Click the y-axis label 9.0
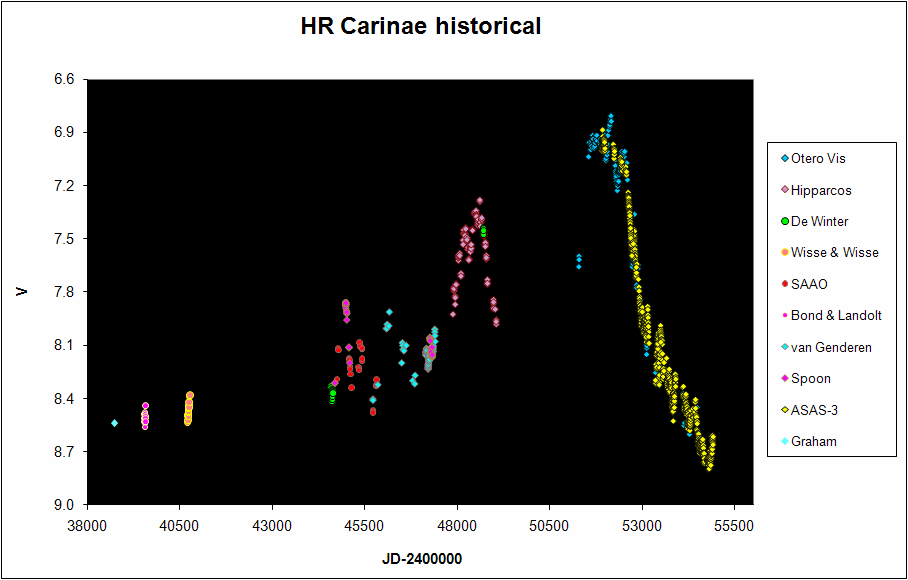This screenshot has height=580, width=908. coord(64,505)
